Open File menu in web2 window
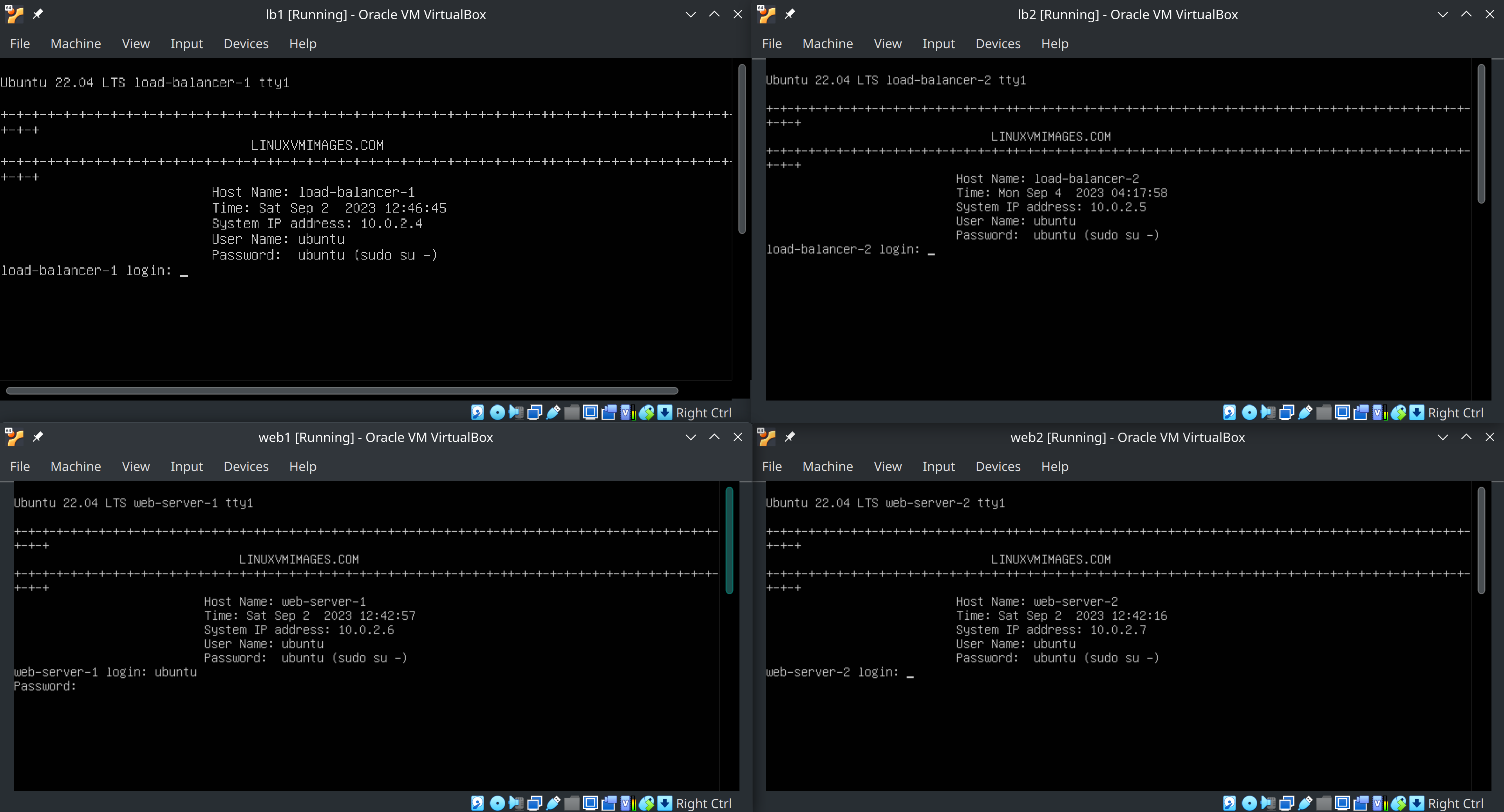Screen dimensions: 1504x812 tap(772, 466)
